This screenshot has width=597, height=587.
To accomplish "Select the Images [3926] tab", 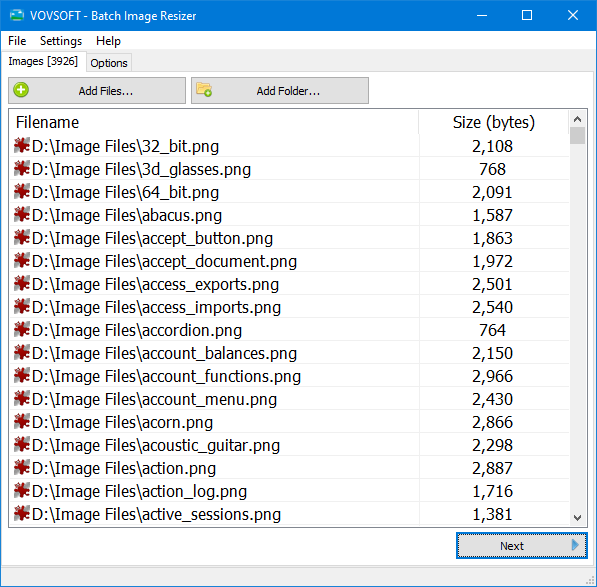I will pyautogui.click(x=43, y=61).
